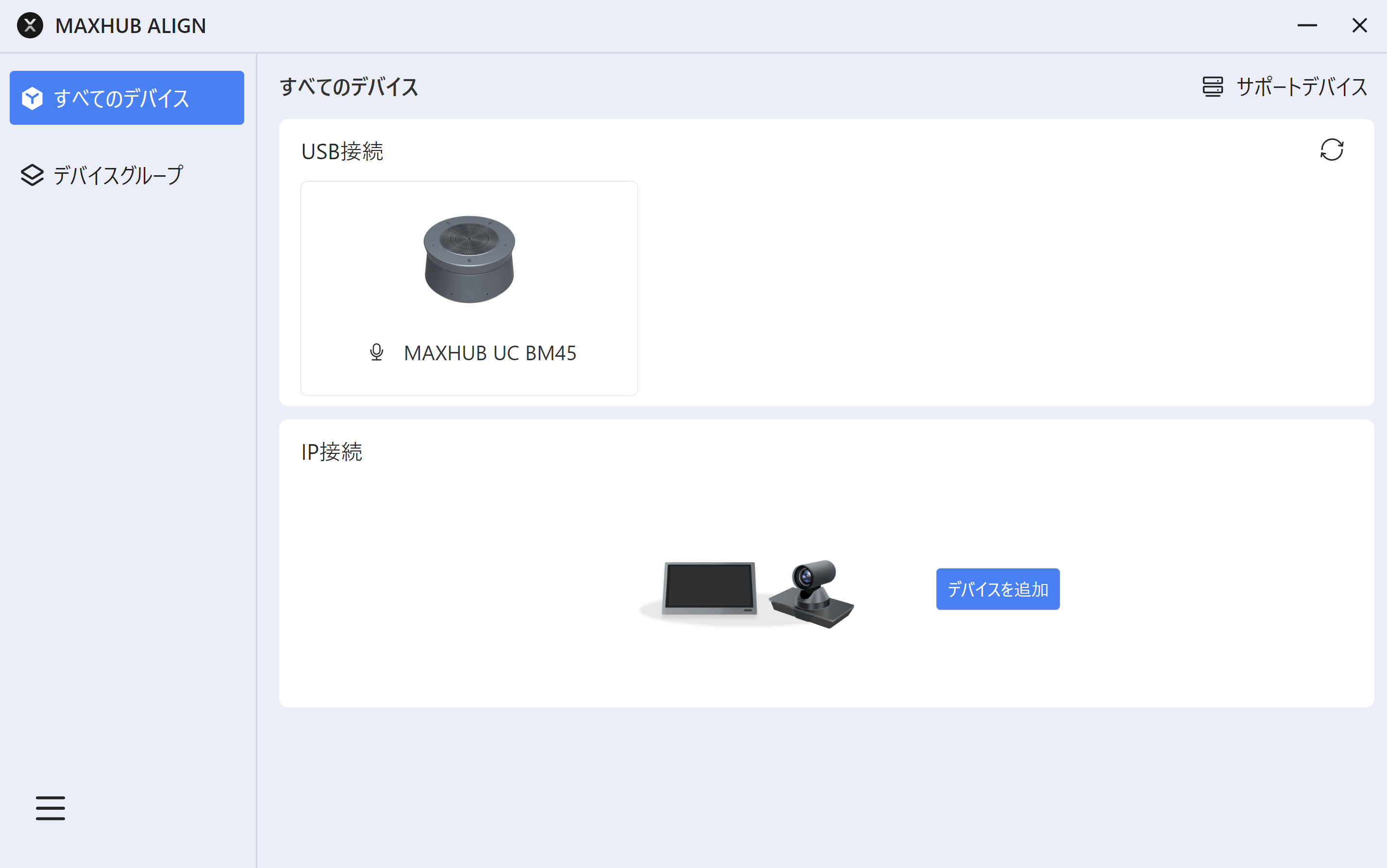Viewport: 1387px width, 868px height.
Task: Click the IP接続 section heading
Action: point(332,452)
